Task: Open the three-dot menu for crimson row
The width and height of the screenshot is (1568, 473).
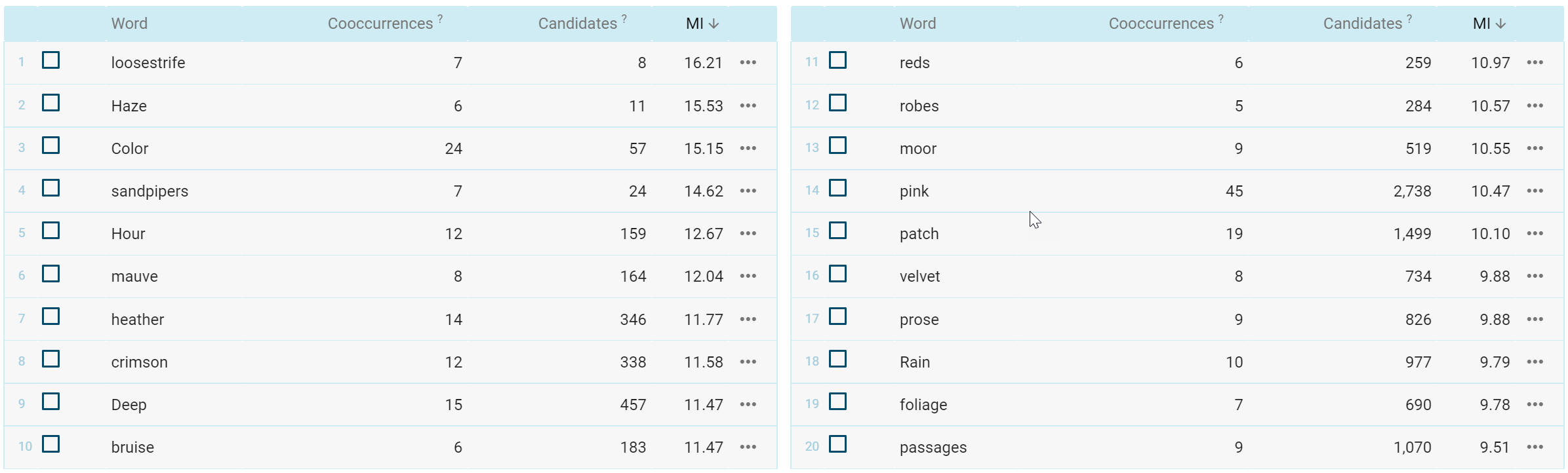Action: tap(748, 362)
